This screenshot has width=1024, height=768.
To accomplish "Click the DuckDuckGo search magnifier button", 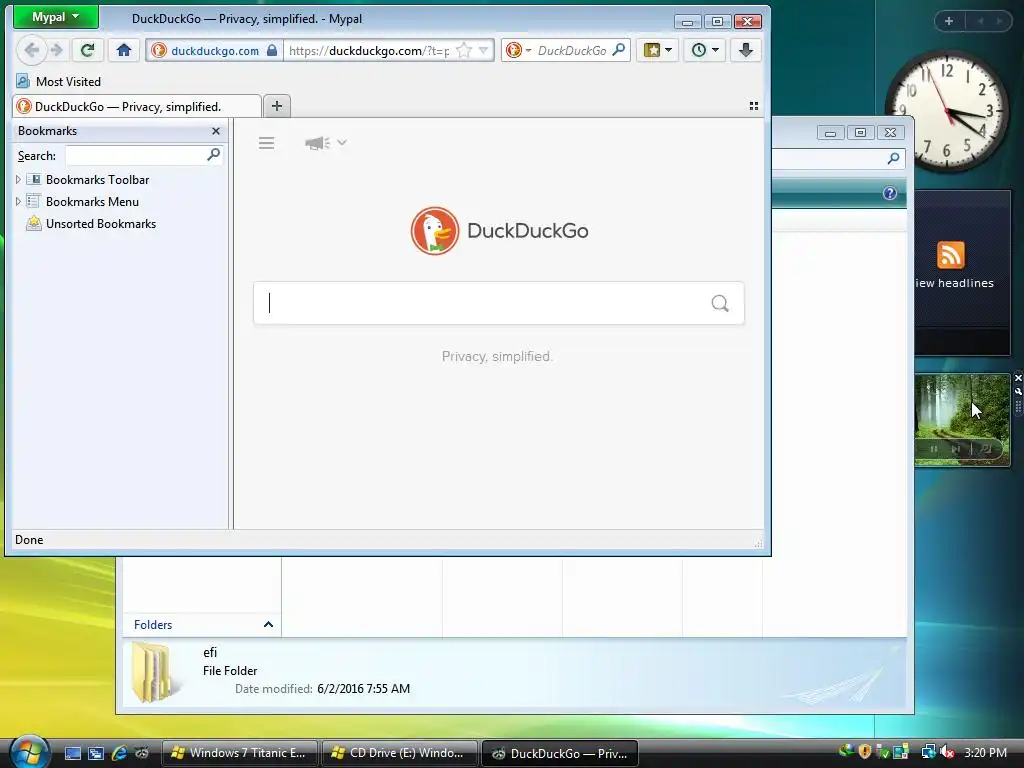I will (x=720, y=303).
